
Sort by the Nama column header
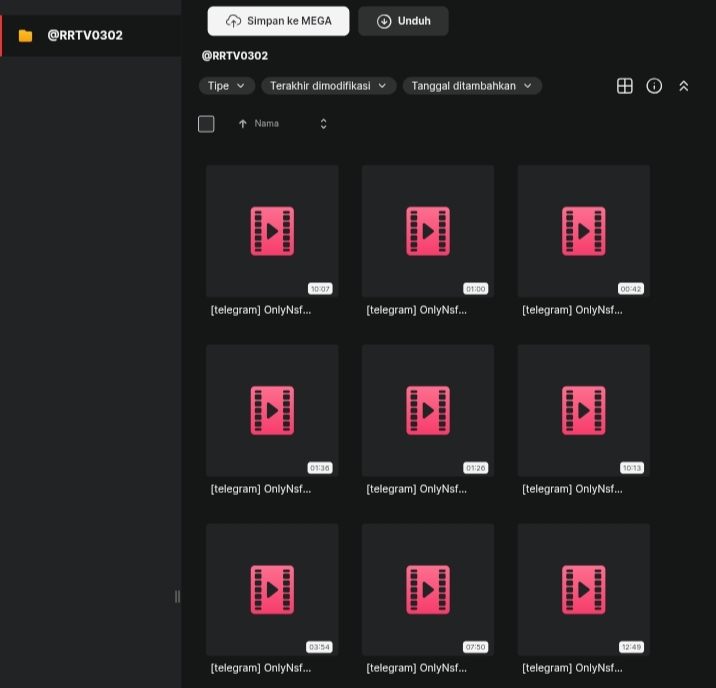point(266,124)
